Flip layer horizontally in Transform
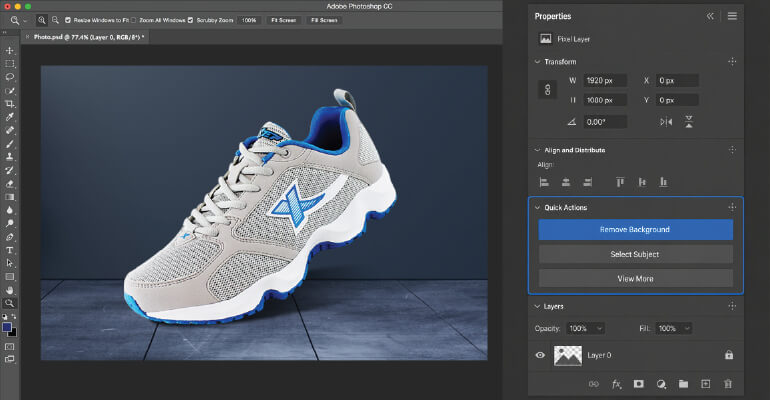Image resolution: width=770 pixels, height=400 pixels. pyautogui.click(x=666, y=122)
